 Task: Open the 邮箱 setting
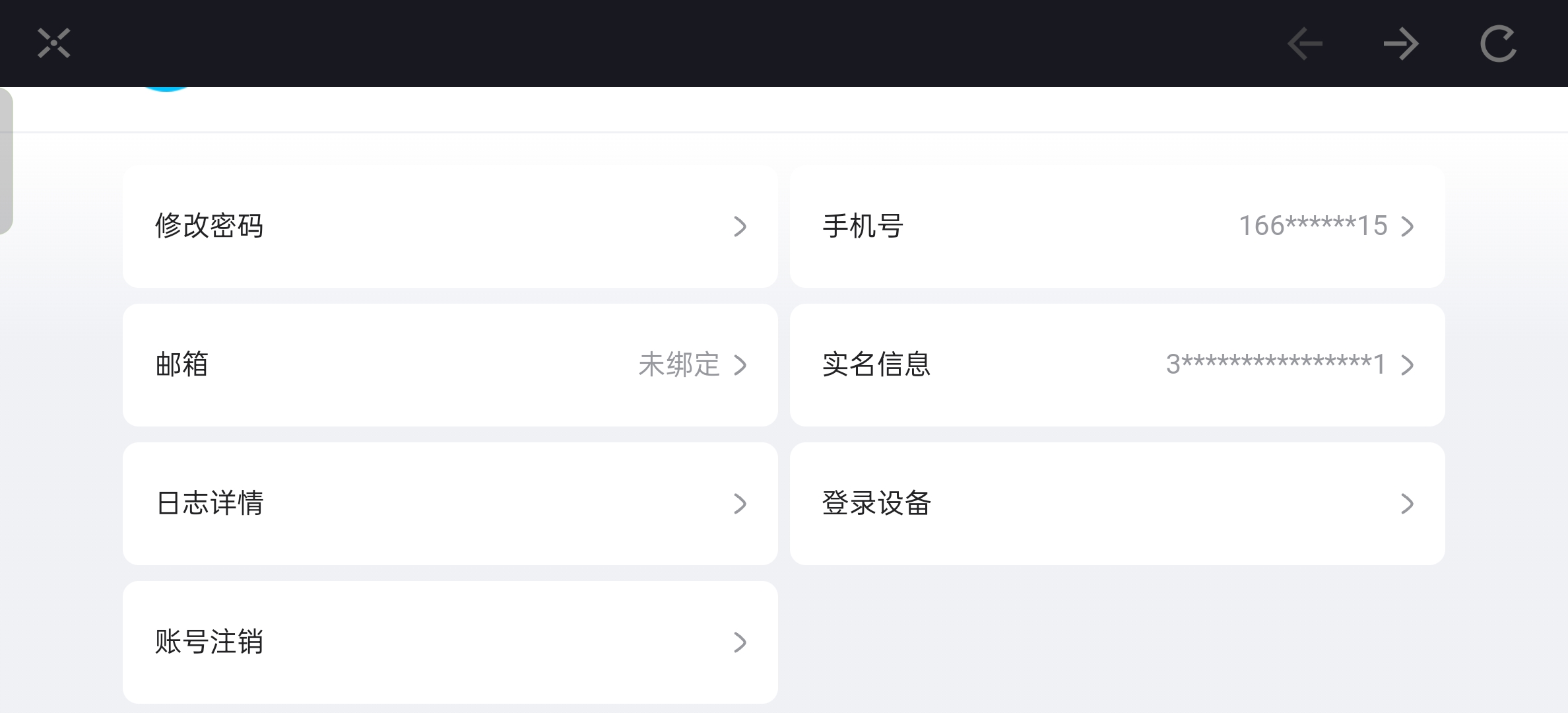(x=182, y=365)
